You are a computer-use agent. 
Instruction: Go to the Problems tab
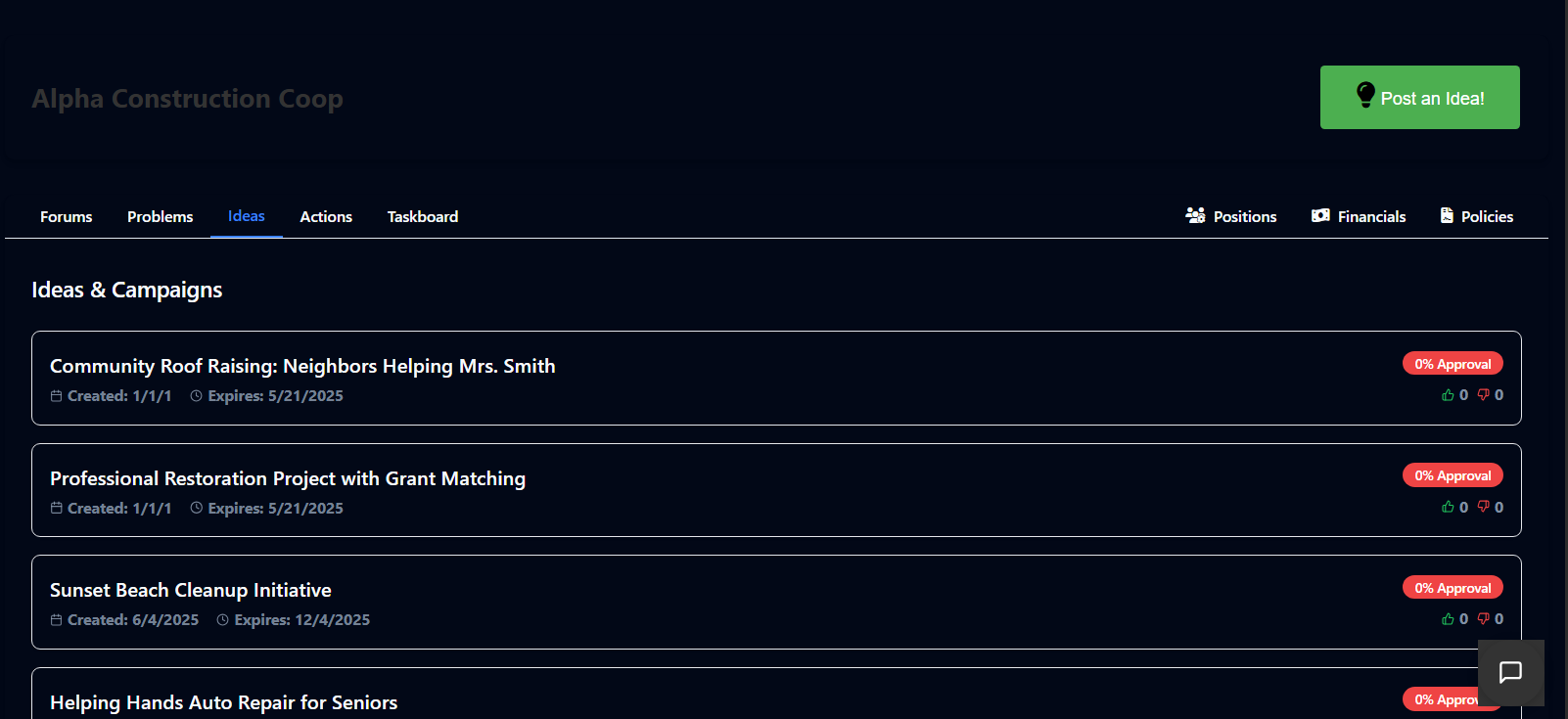point(160,216)
